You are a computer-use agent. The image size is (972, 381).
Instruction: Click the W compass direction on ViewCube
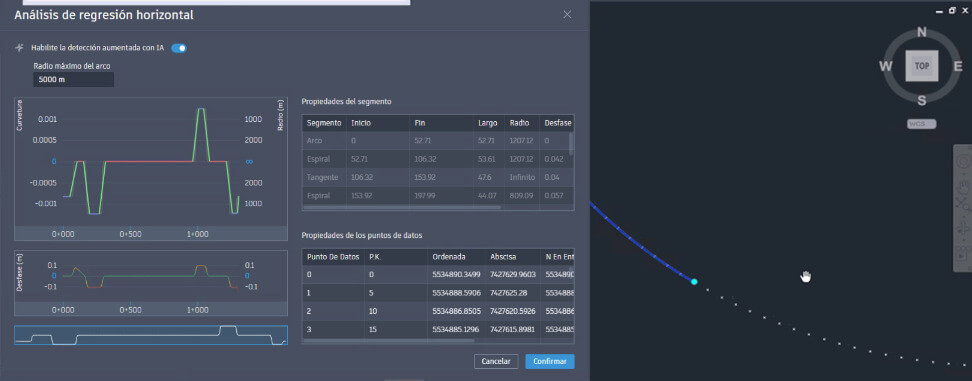(886, 66)
